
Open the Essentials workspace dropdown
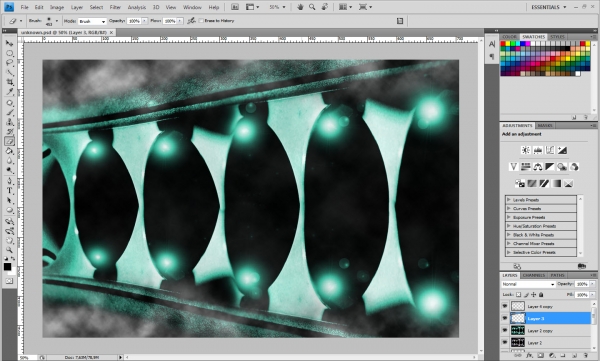pos(549,7)
